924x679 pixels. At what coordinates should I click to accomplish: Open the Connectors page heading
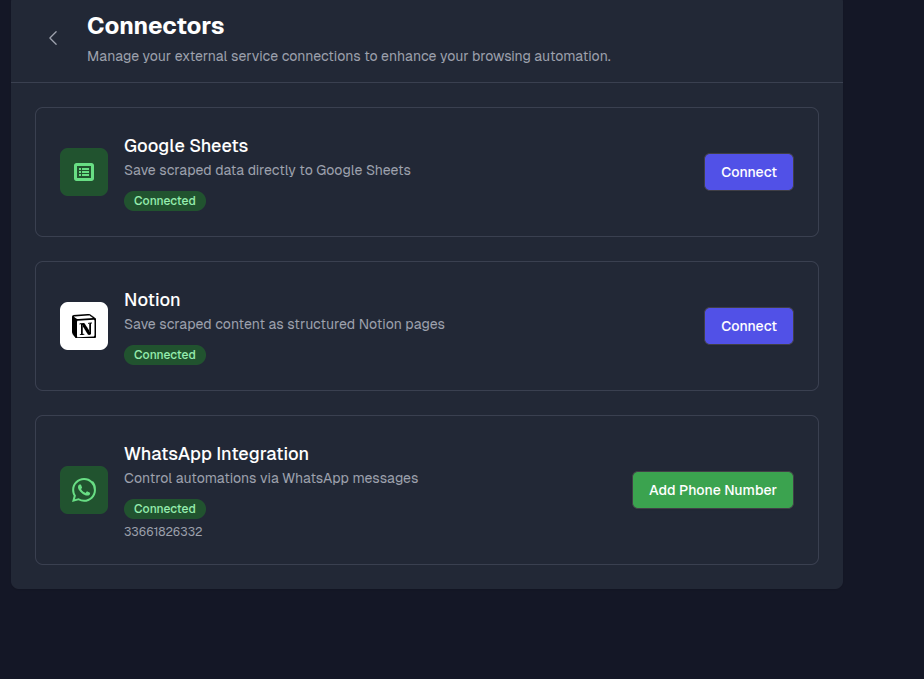[155, 25]
